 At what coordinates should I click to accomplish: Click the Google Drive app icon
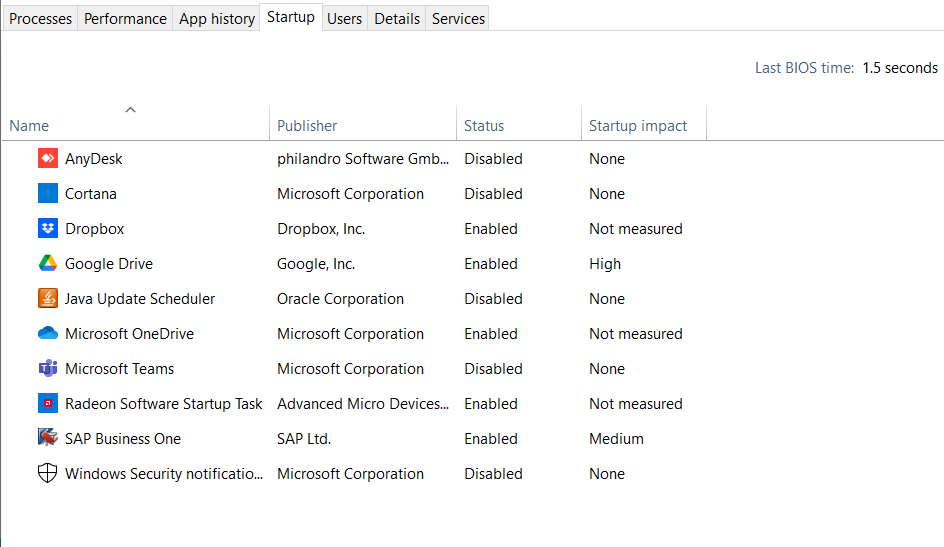coord(48,263)
